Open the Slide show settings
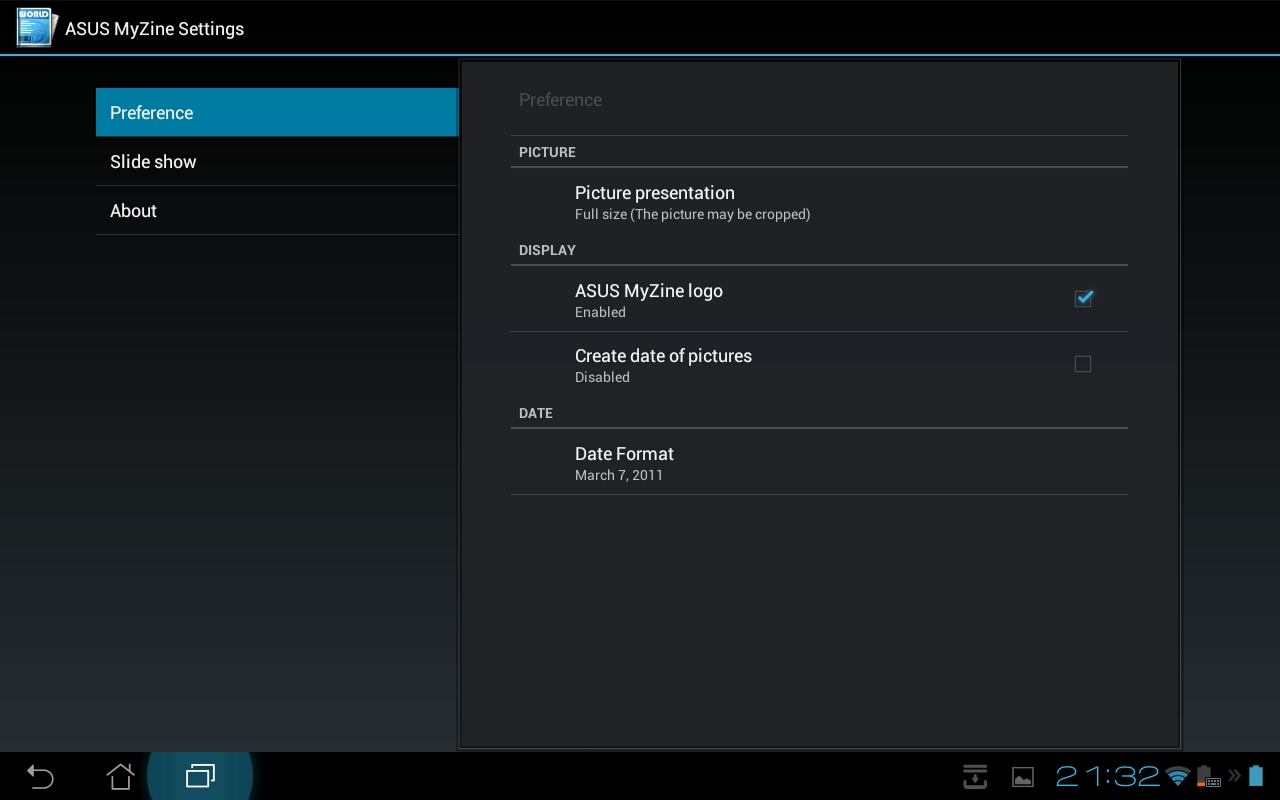 tap(277, 161)
